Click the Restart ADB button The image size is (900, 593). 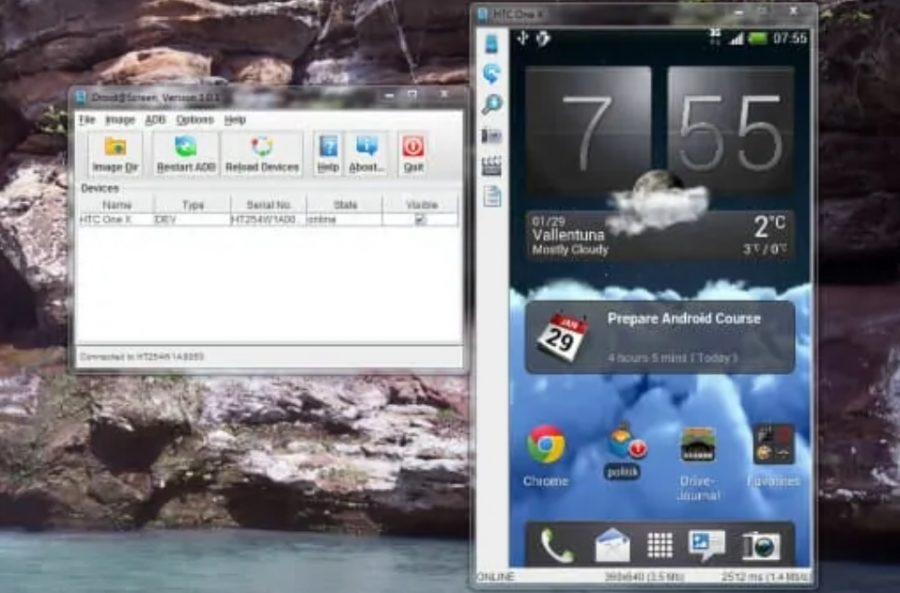pyautogui.click(x=184, y=153)
